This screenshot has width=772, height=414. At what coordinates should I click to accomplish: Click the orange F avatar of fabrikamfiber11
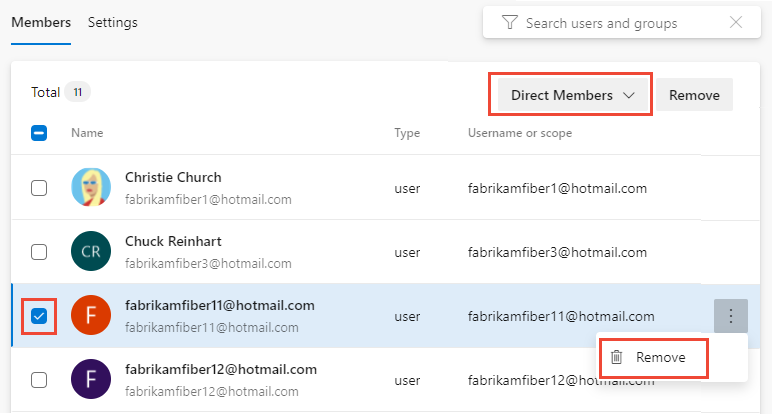click(91, 315)
